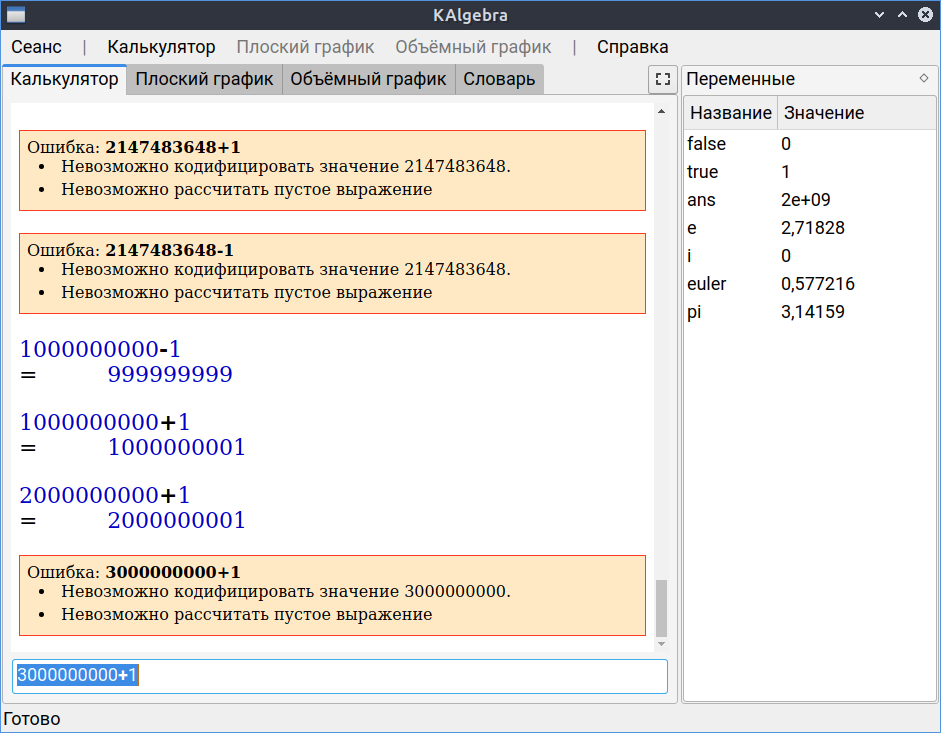Select the pi variable row
The width and height of the screenshot is (941, 733).
(x=810, y=312)
